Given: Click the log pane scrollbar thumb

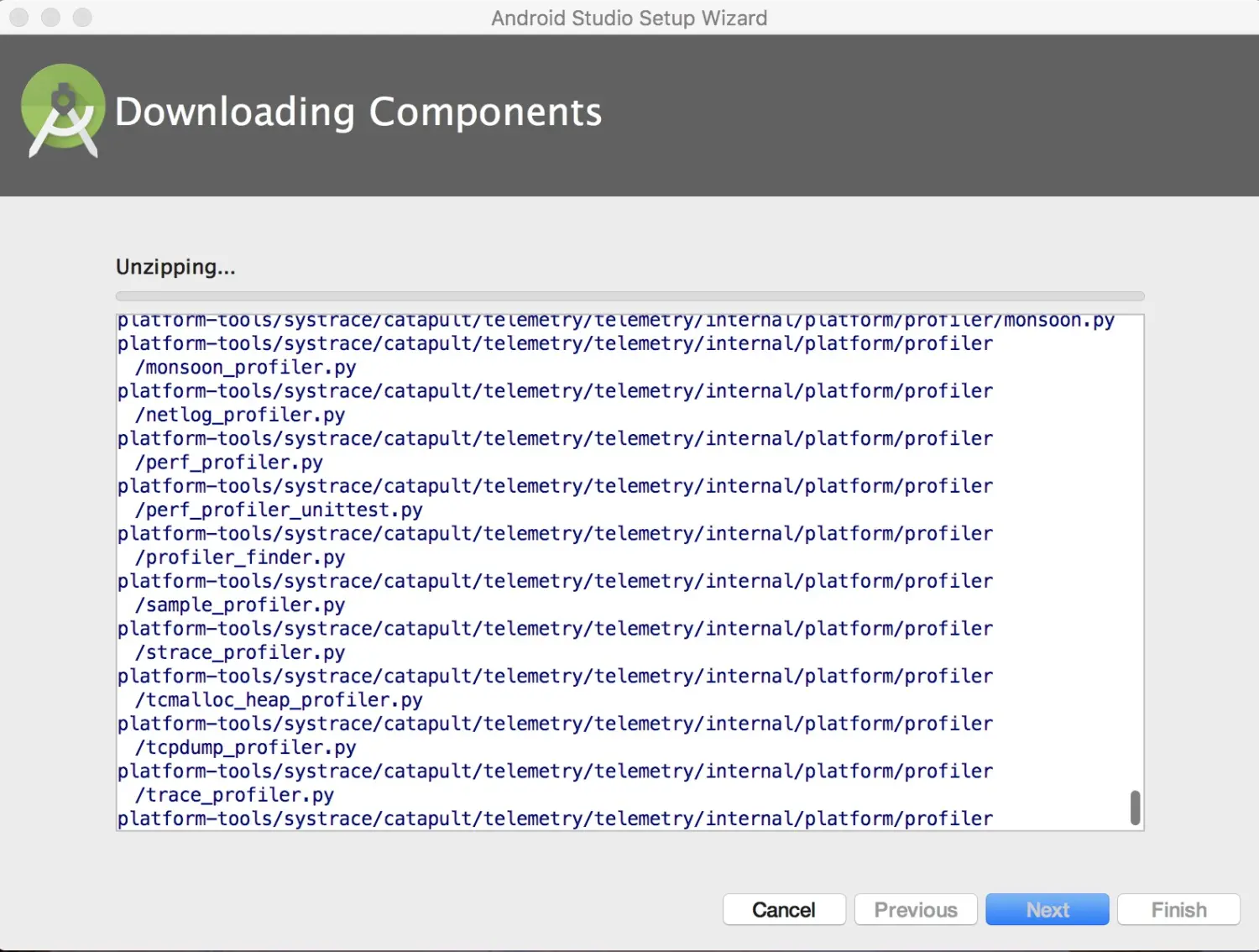Looking at the screenshot, I should point(1135,808).
